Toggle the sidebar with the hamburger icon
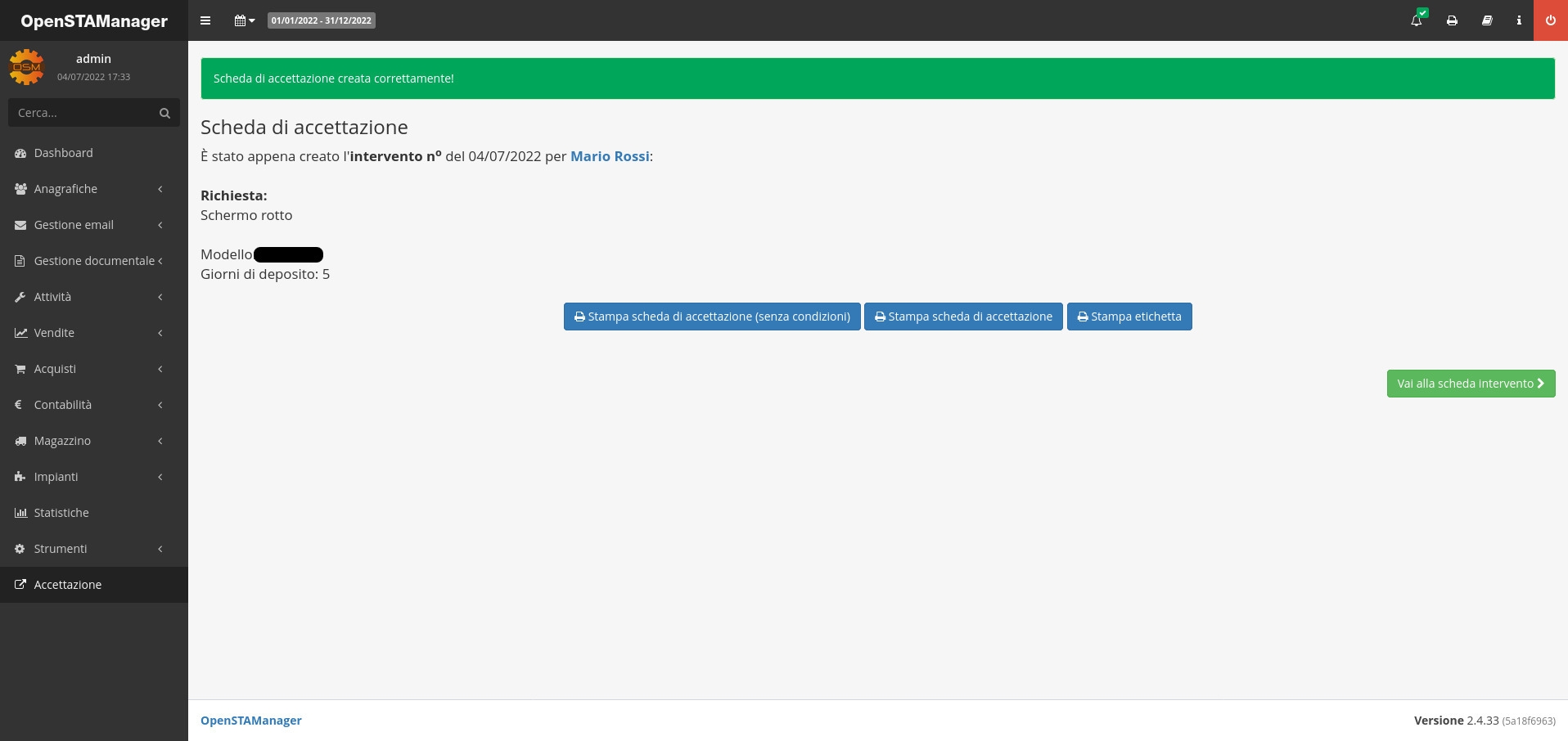The image size is (1568, 741). click(x=205, y=20)
